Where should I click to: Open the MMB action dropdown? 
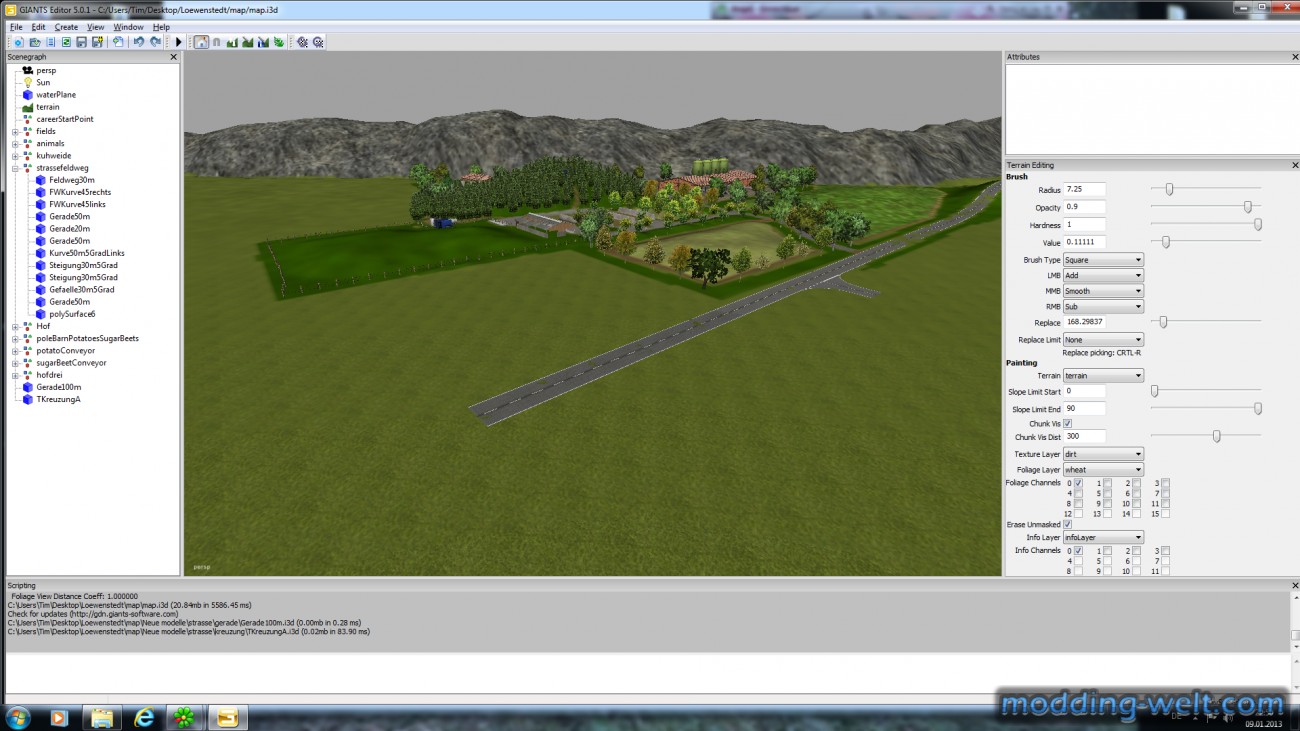(1103, 291)
